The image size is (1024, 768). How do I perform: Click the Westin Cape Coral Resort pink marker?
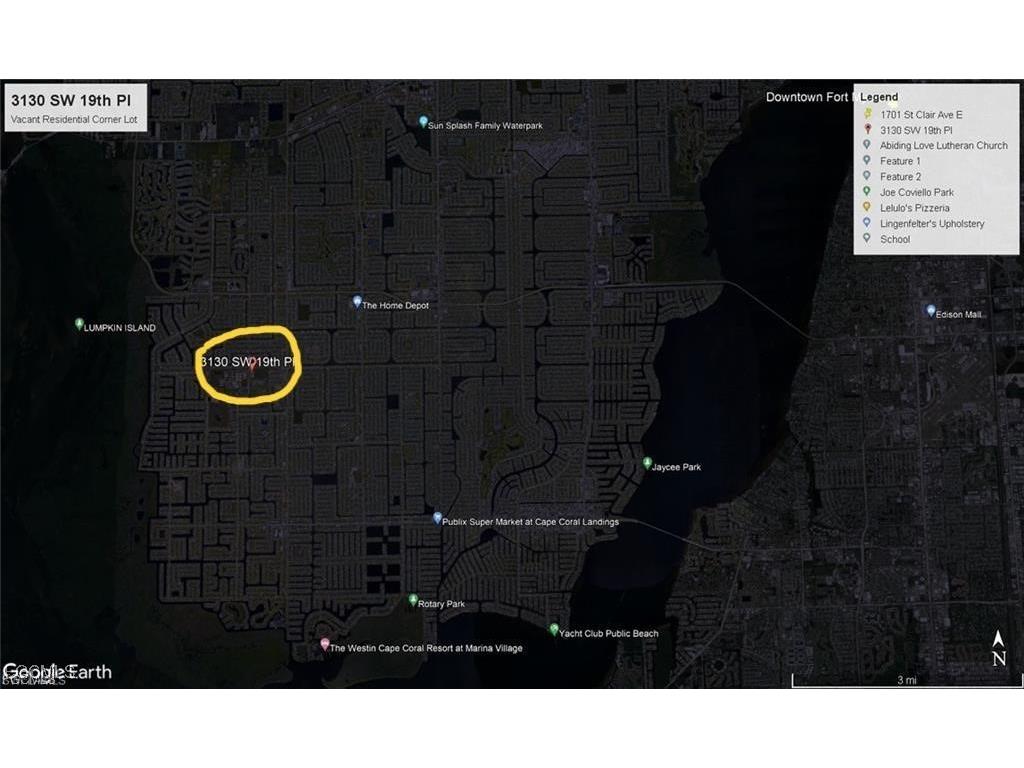click(x=324, y=645)
